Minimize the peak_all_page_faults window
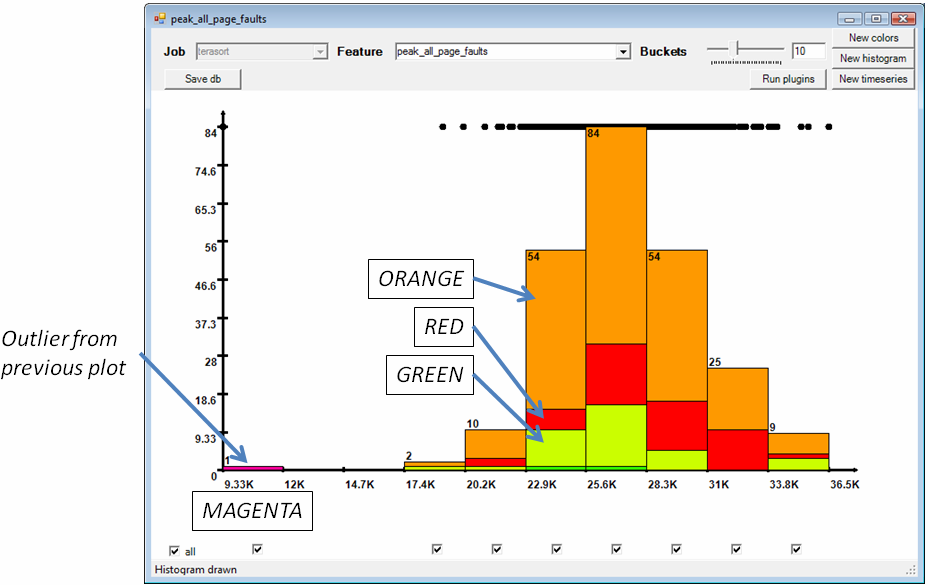Image resolution: width=928 pixels, height=585 pixels. 851,19
